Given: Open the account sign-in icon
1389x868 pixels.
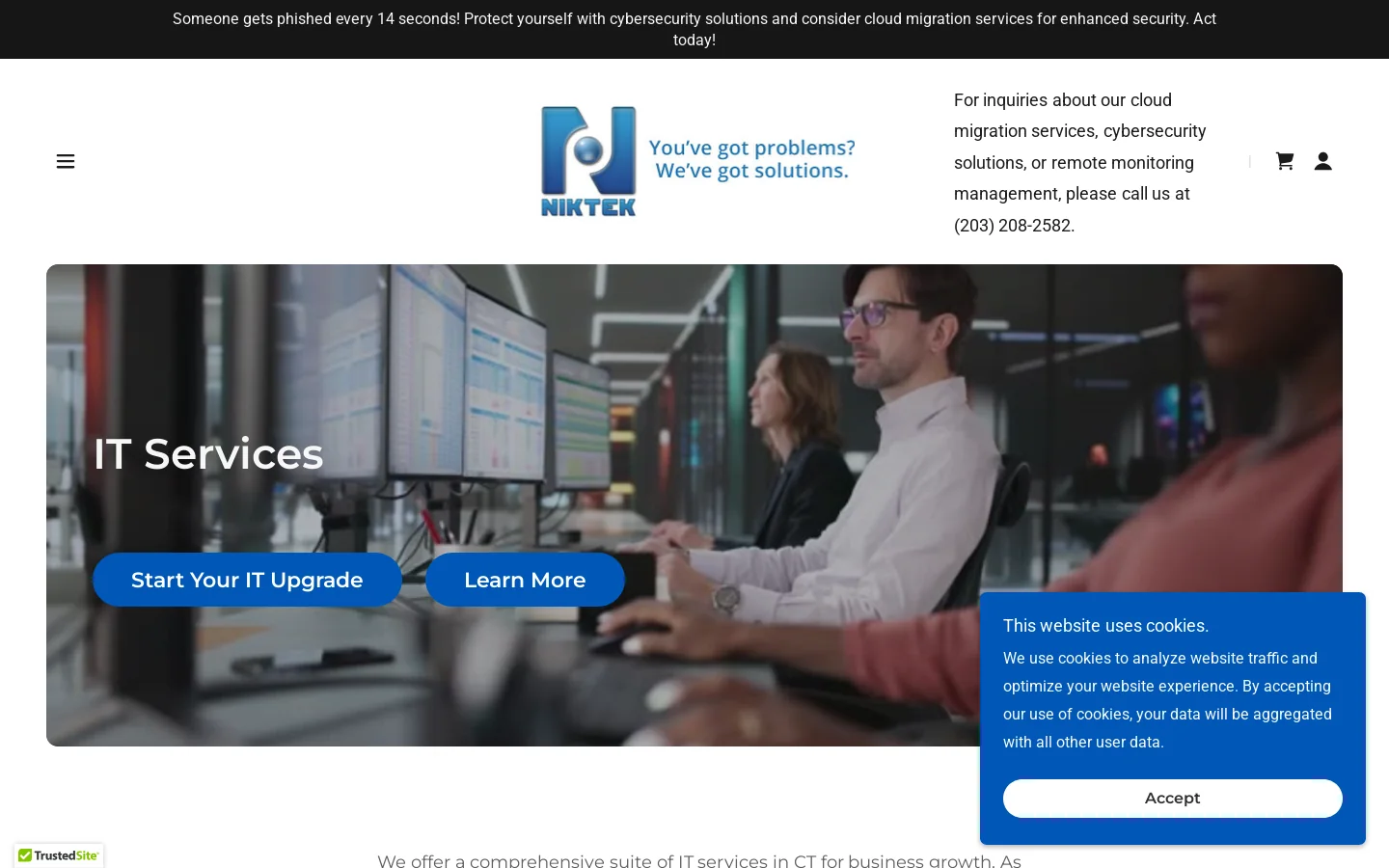Looking at the screenshot, I should (1323, 161).
